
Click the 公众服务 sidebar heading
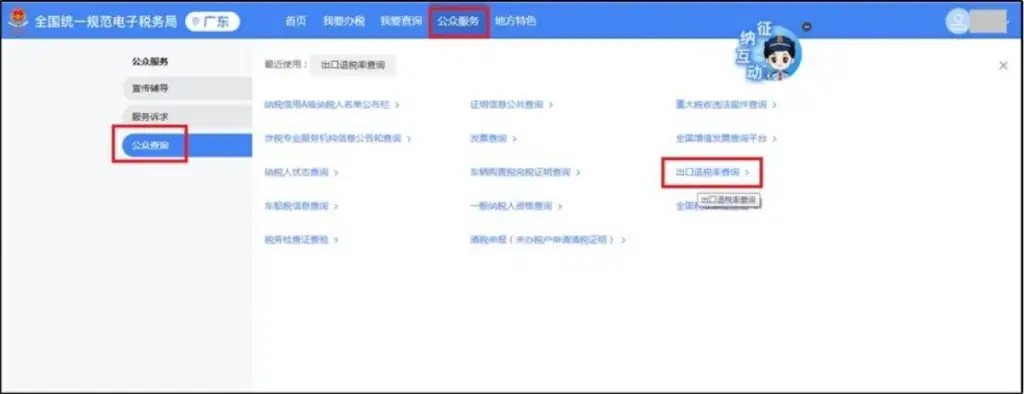tap(150, 61)
